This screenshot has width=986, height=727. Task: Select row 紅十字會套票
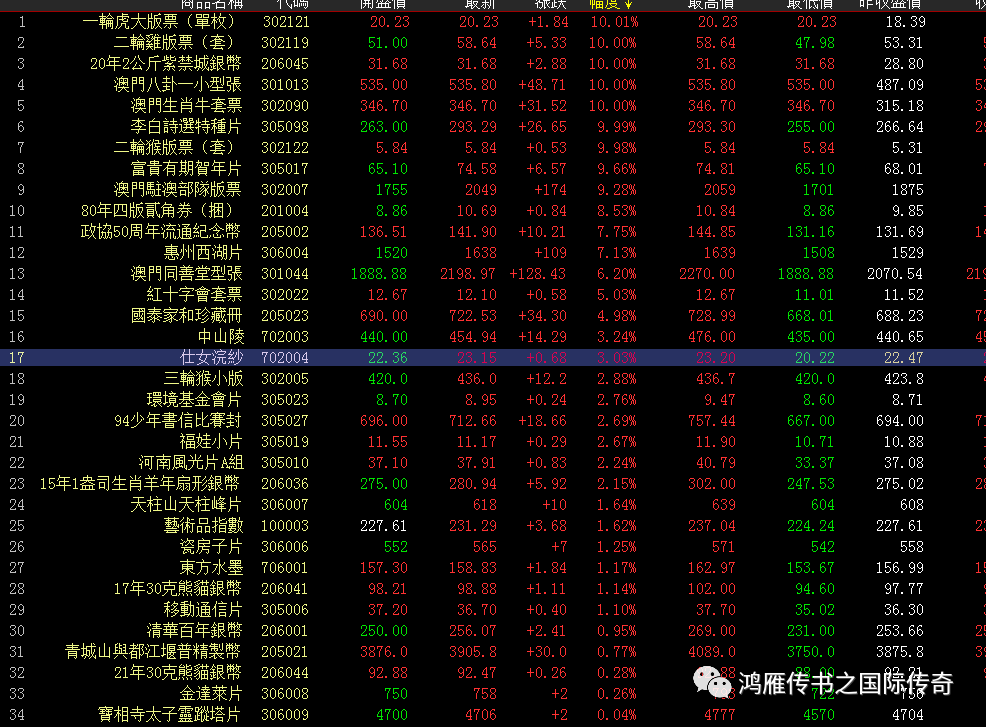pyautogui.click(x=493, y=295)
